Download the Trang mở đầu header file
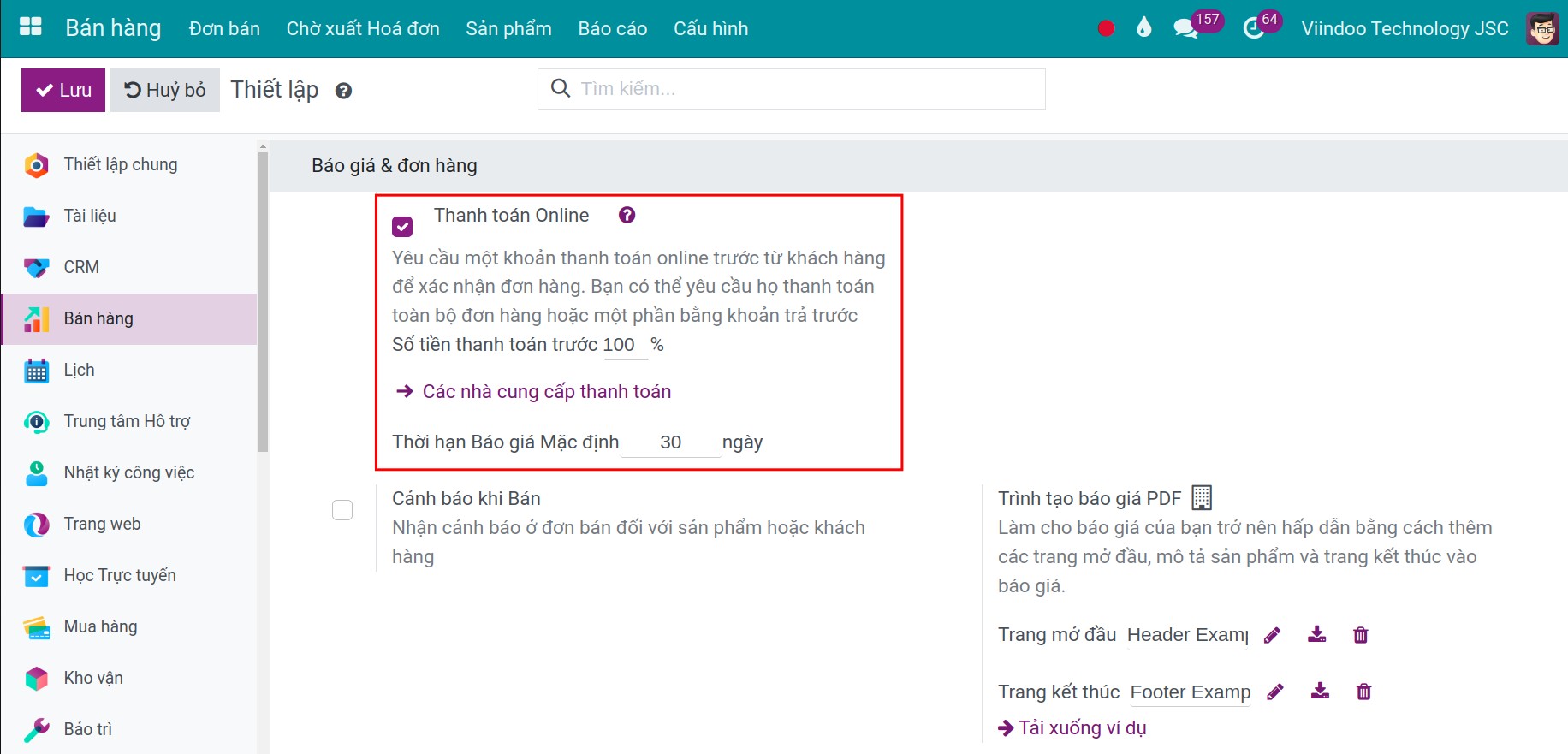Screen dimensions: 1568x754 [1316, 634]
